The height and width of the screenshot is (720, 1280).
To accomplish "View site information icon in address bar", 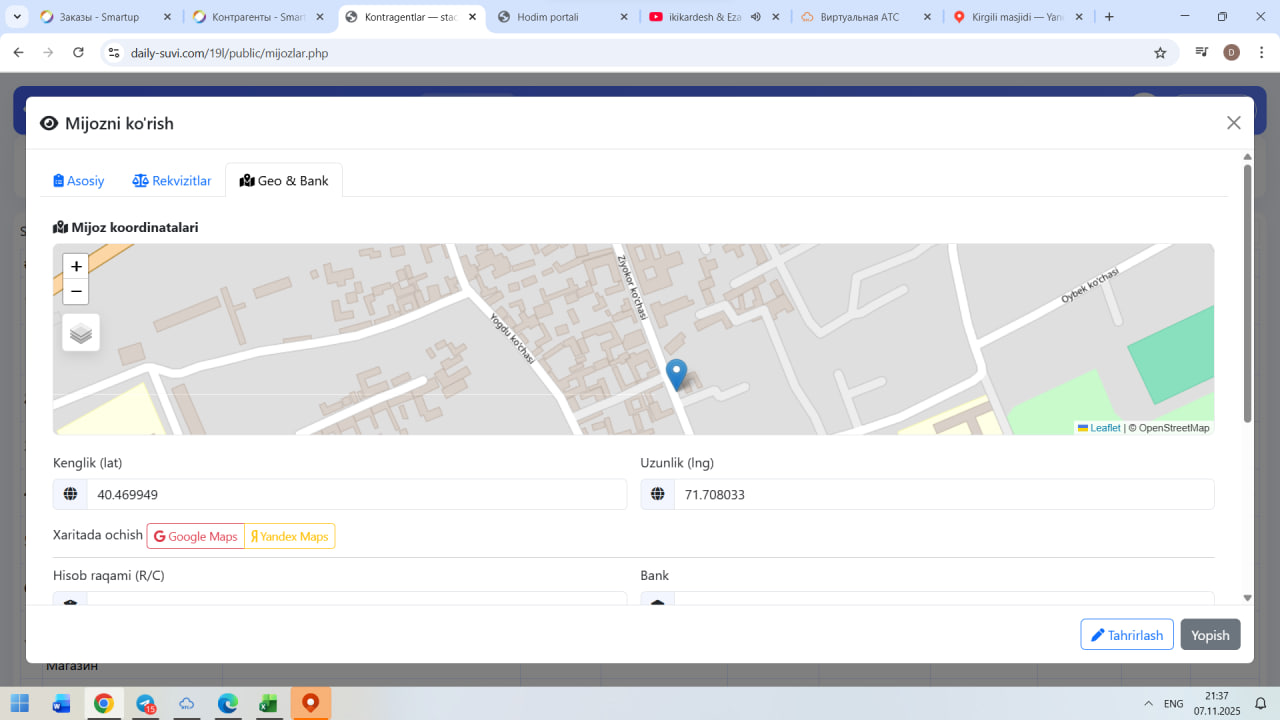I will pyautogui.click(x=114, y=53).
